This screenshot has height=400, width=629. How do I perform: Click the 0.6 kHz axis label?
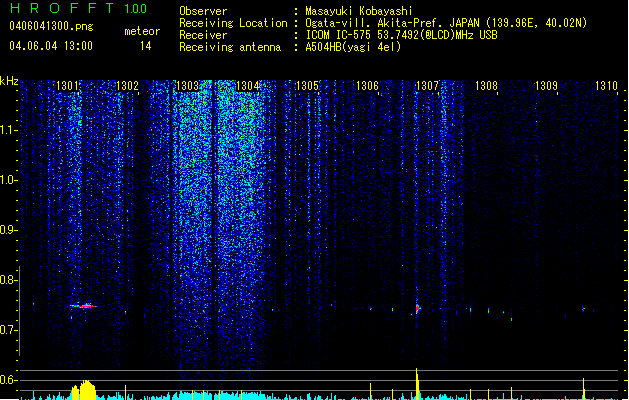coord(9,380)
